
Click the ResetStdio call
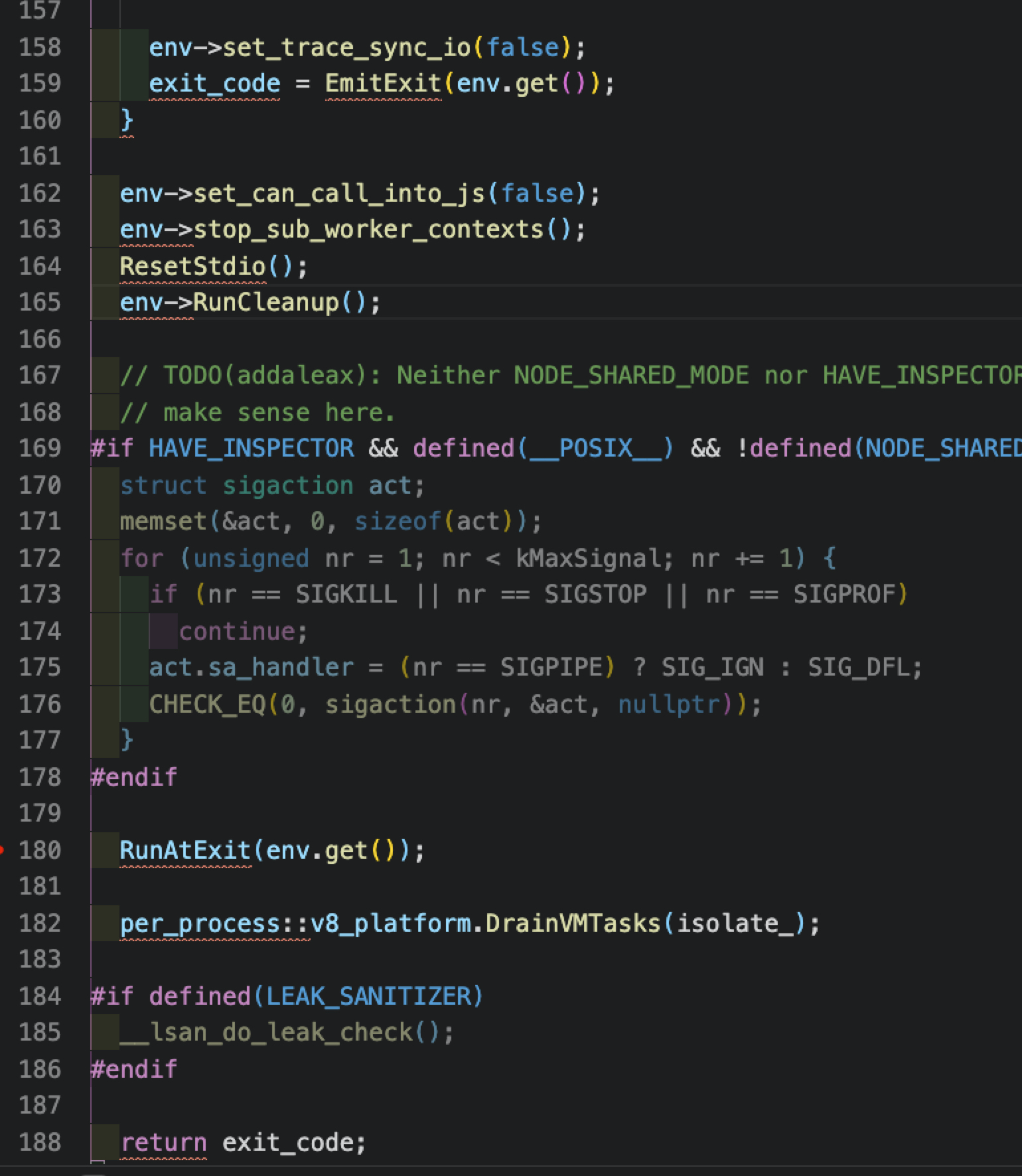(192, 266)
